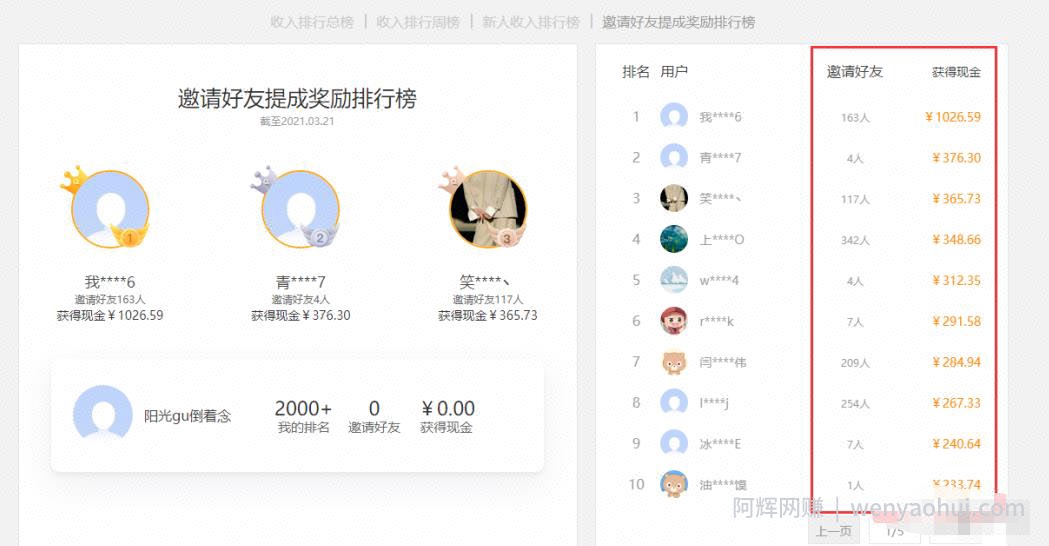Click first-place avatar with gold crown
Viewport: 1049px width, 546px height.
coord(110,209)
